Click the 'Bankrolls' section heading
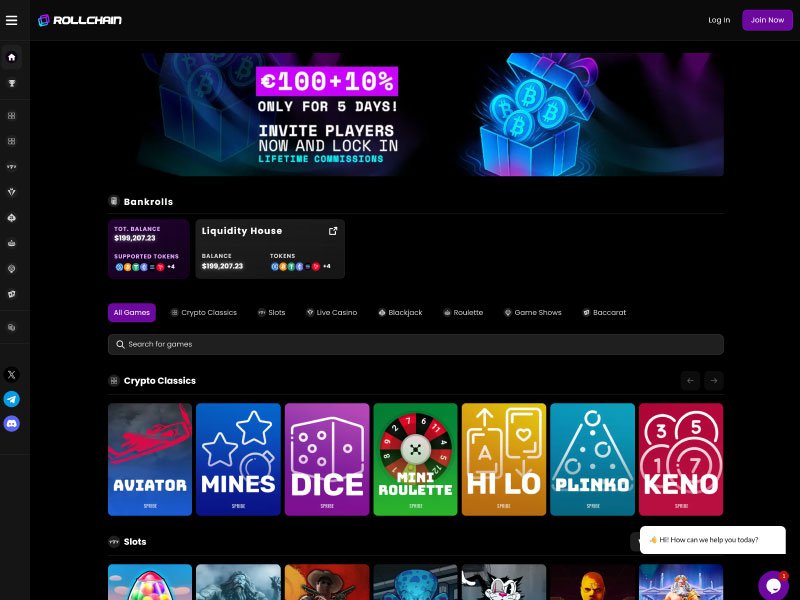This screenshot has width=800, height=600. [x=148, y=202]
